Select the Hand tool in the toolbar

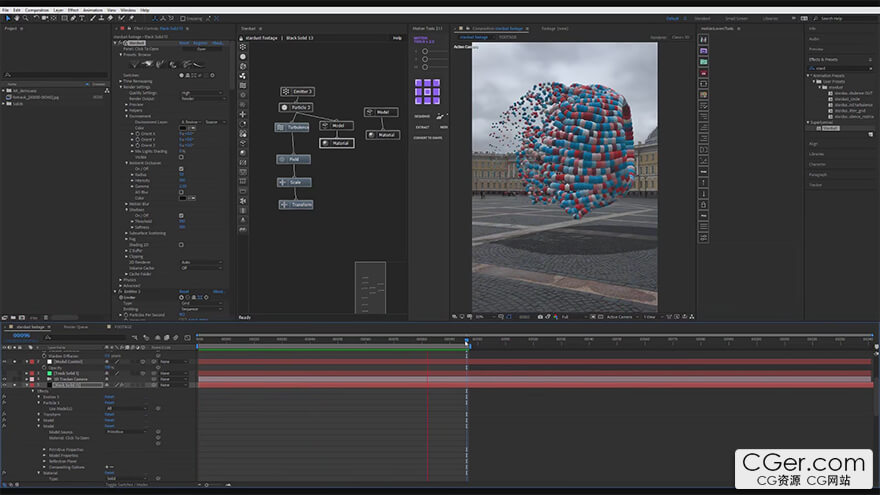[x=17, y=17]
